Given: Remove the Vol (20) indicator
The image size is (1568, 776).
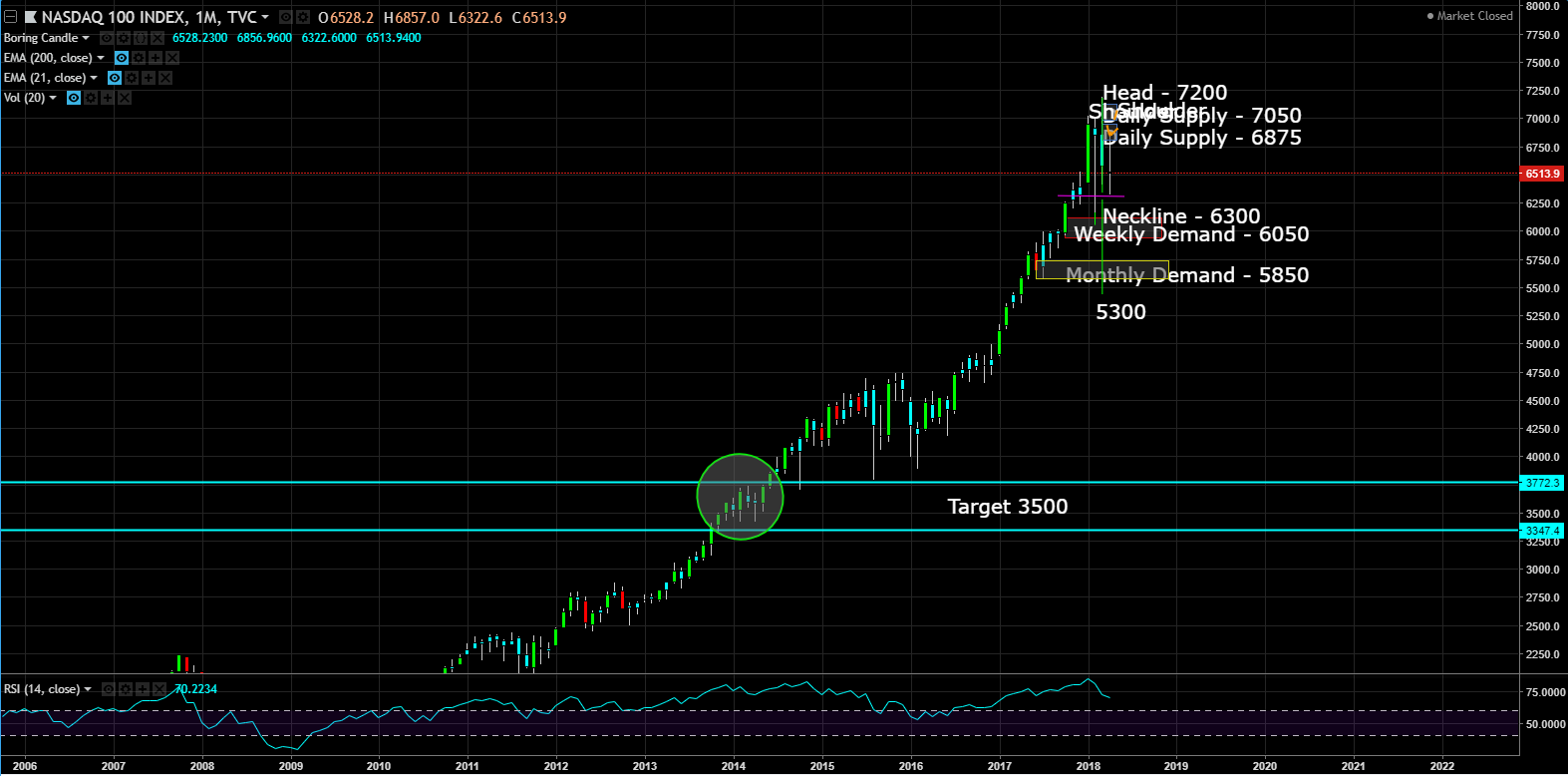Looking at the screenshot, I should point(125,98).
